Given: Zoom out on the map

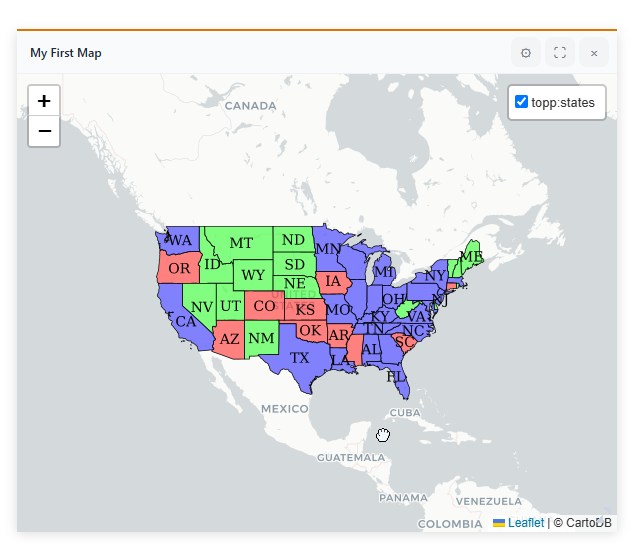Looking at the screenshot, I should coord(44,131).
